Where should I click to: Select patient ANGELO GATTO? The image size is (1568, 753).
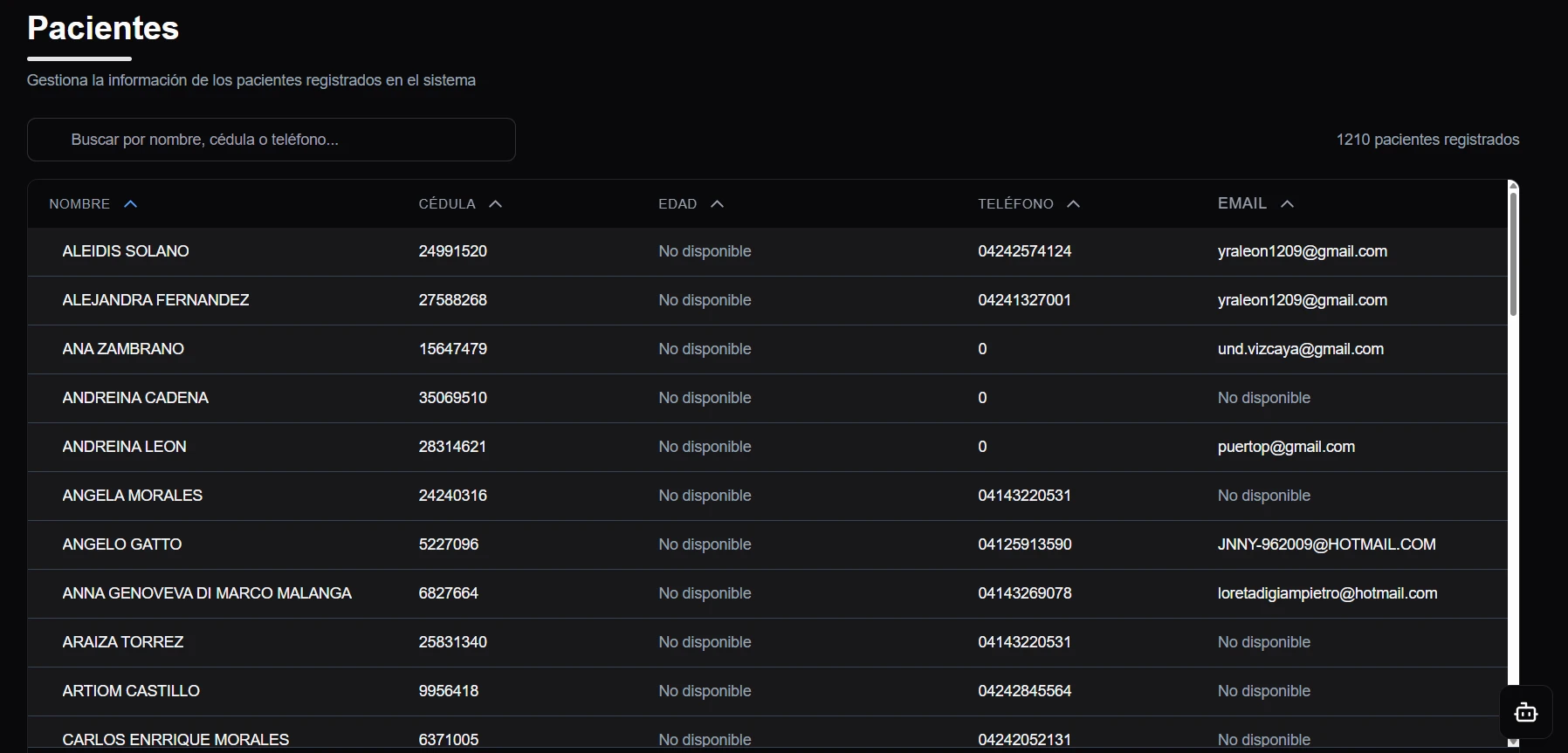click(x=122, y=544)
